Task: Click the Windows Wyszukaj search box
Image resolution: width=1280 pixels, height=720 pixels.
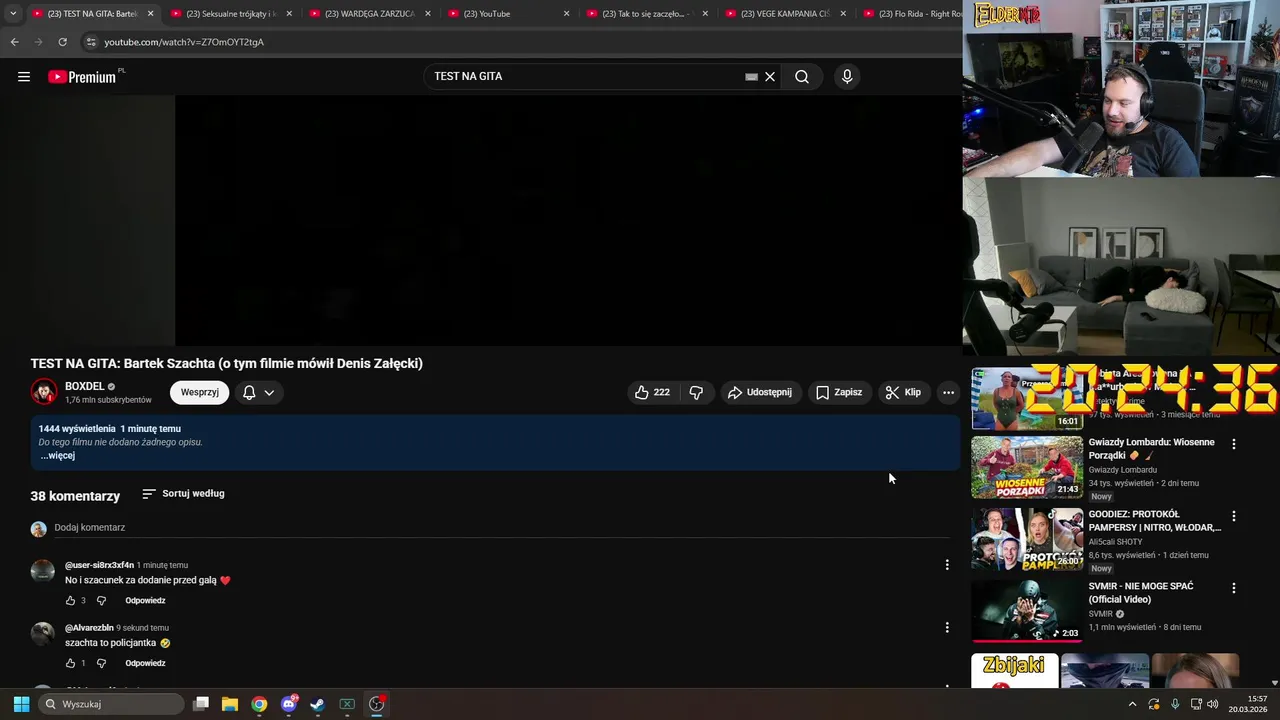Action: coord(111,704)
